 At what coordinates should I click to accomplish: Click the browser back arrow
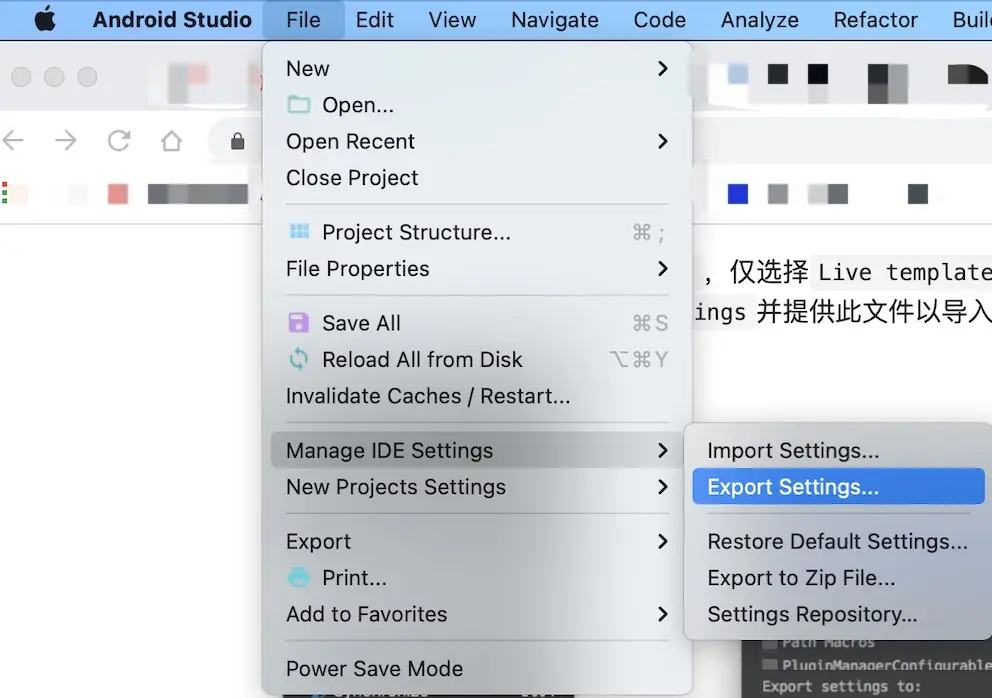click(x=14, y=141)
